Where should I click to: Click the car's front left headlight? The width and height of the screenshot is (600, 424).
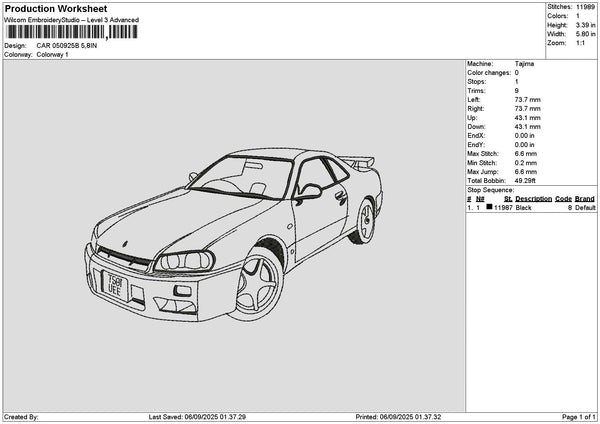pyautogui.click(x=196, y=261)
